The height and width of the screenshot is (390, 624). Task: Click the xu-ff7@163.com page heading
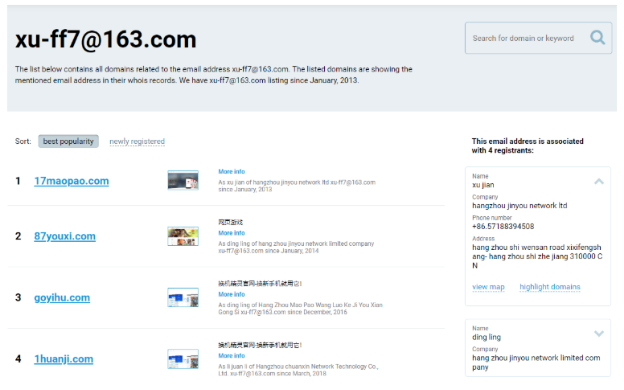click(x=106, y=39)
